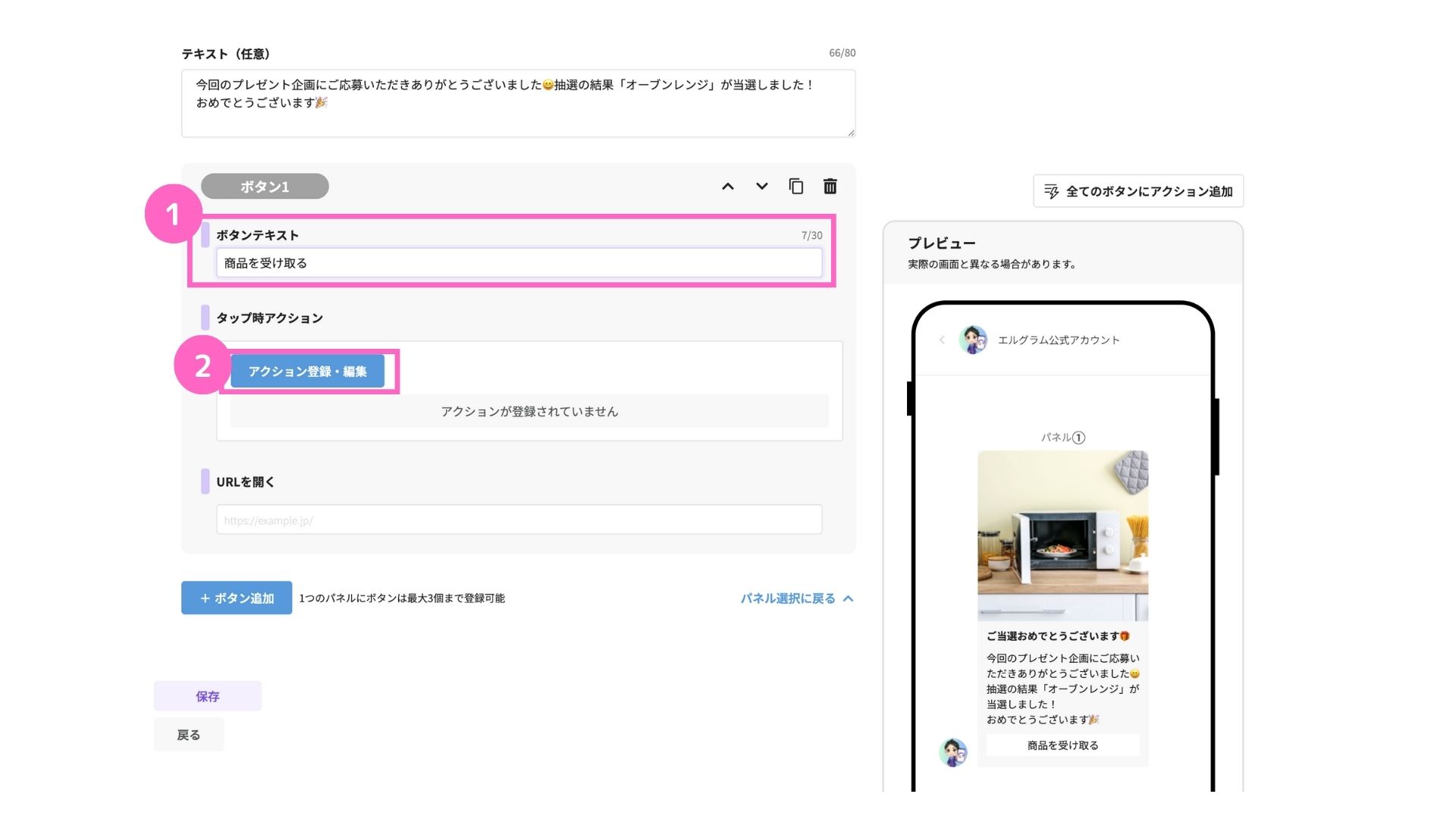Click the タップ時アクション heading

pyautogui.click(x=270, y=318)
